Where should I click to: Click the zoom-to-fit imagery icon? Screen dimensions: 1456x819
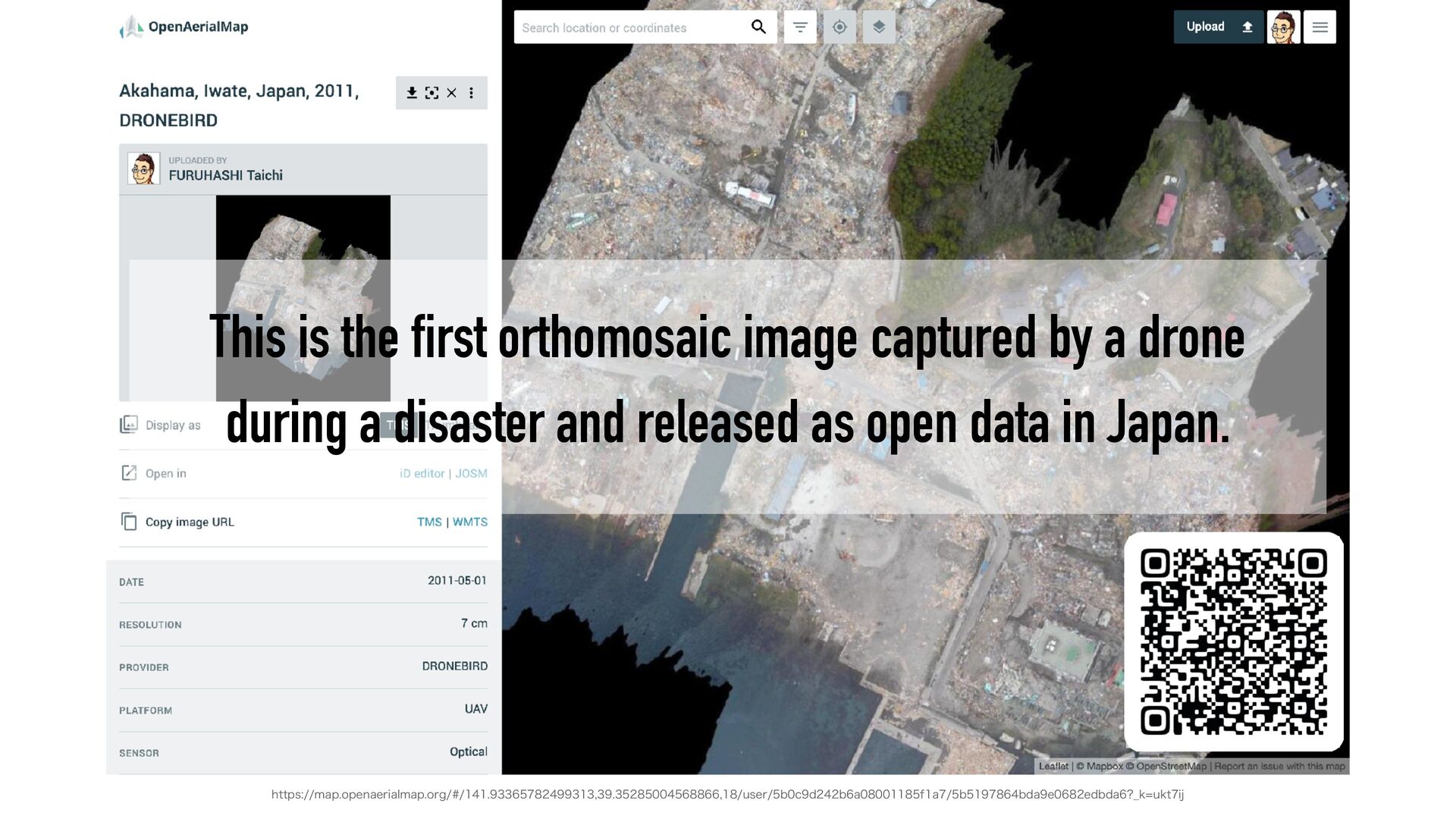(431, 93)
